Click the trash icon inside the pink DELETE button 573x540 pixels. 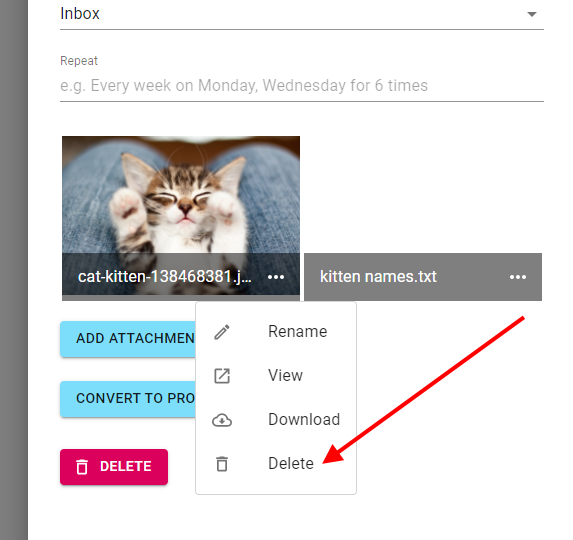tap(82, 467)
